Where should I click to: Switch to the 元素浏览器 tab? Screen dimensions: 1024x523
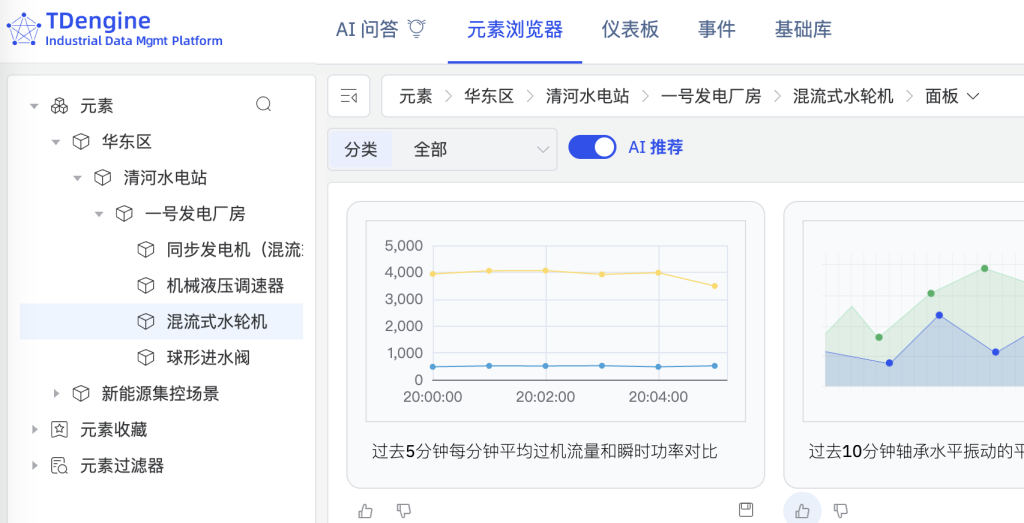click(515, 29)
